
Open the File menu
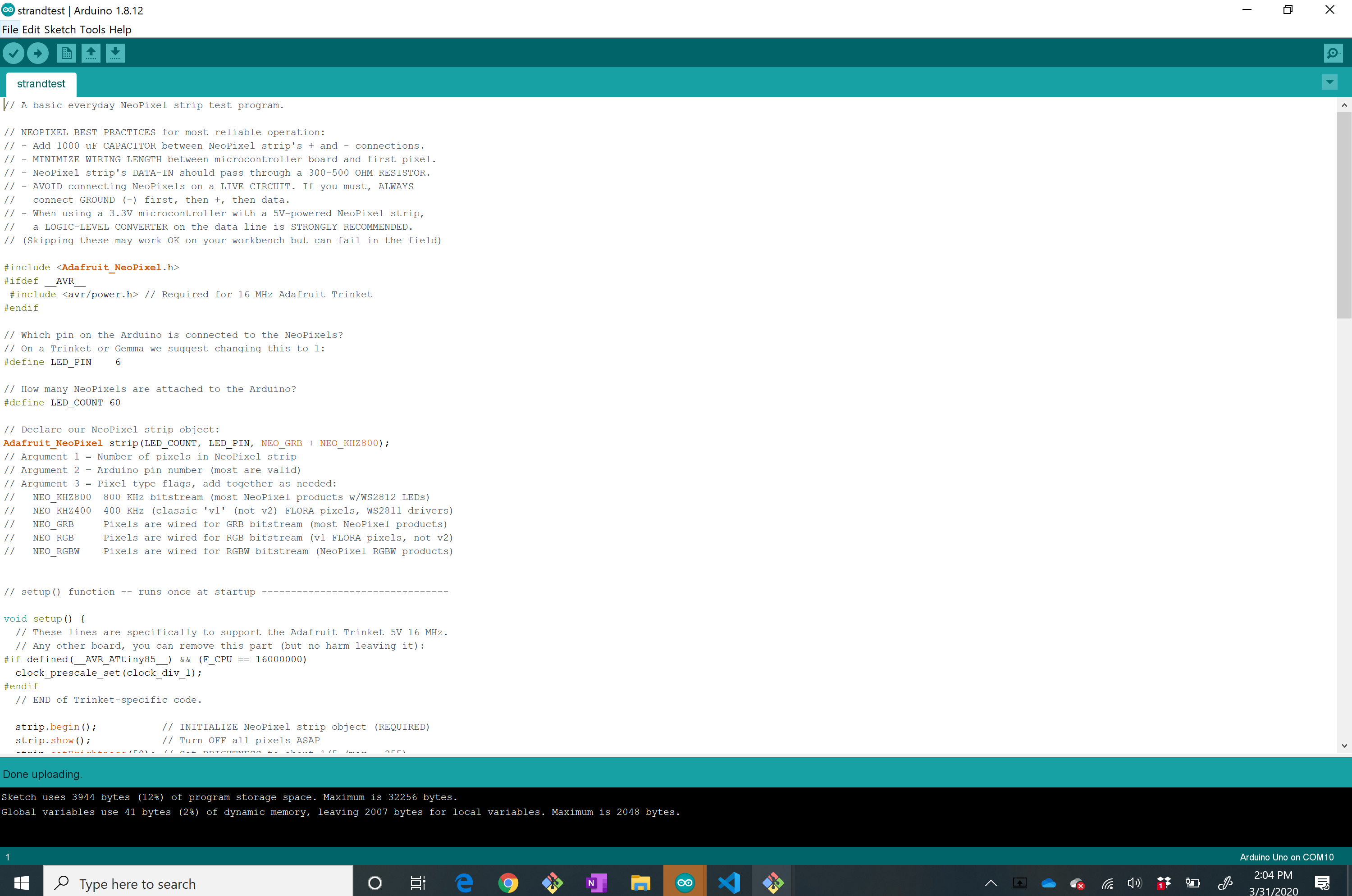tap(11, 29)
